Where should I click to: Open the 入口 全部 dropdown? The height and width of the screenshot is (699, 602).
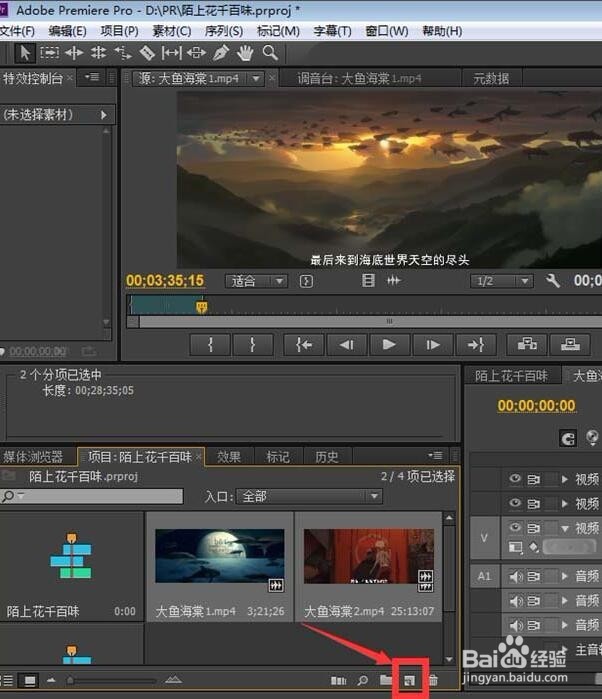click(x=309, y=496)
